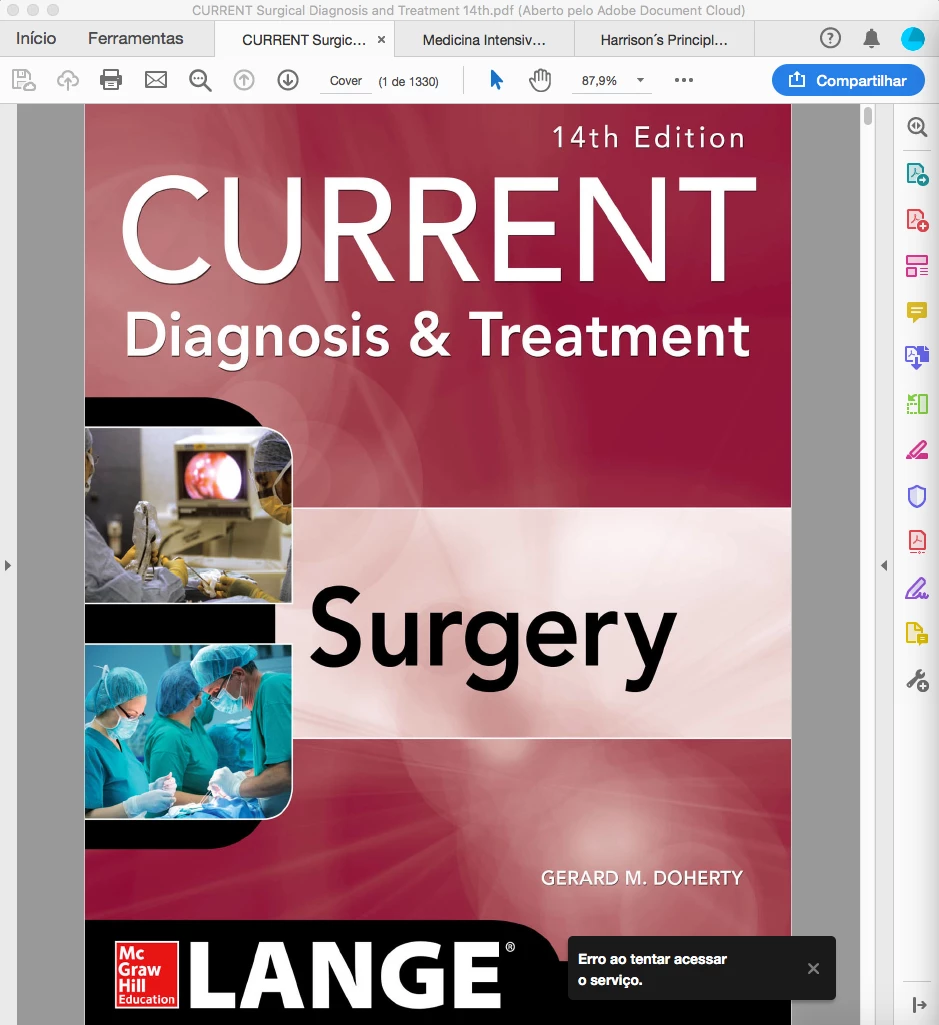This screenshot has height=1025, width=939.
Task: Open the More Tools wrench icon
Action: [x=917, y=681]
